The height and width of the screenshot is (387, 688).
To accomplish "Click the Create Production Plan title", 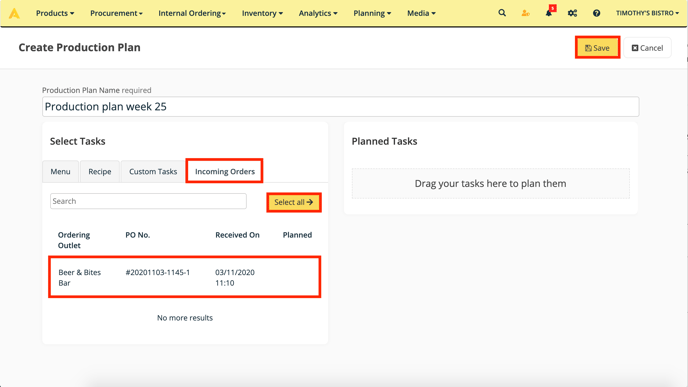I will click(79, 47).
